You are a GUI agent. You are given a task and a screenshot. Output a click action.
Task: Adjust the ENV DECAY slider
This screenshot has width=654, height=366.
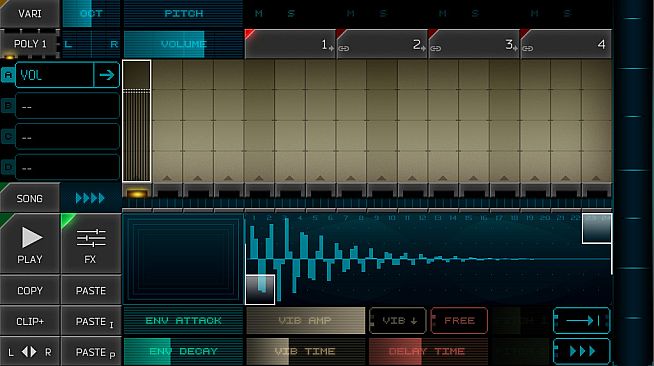coord(184,351)
